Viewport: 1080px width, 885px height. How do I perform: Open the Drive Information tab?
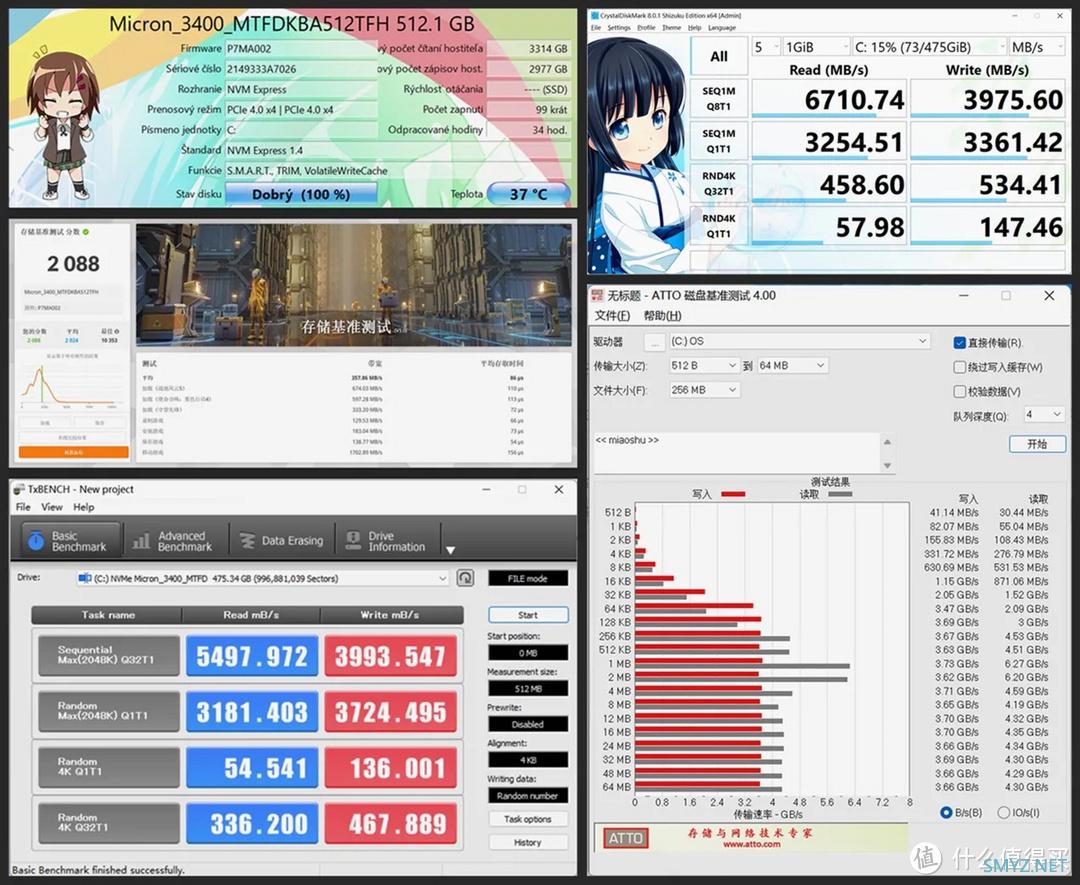click(x=387, y=541)
